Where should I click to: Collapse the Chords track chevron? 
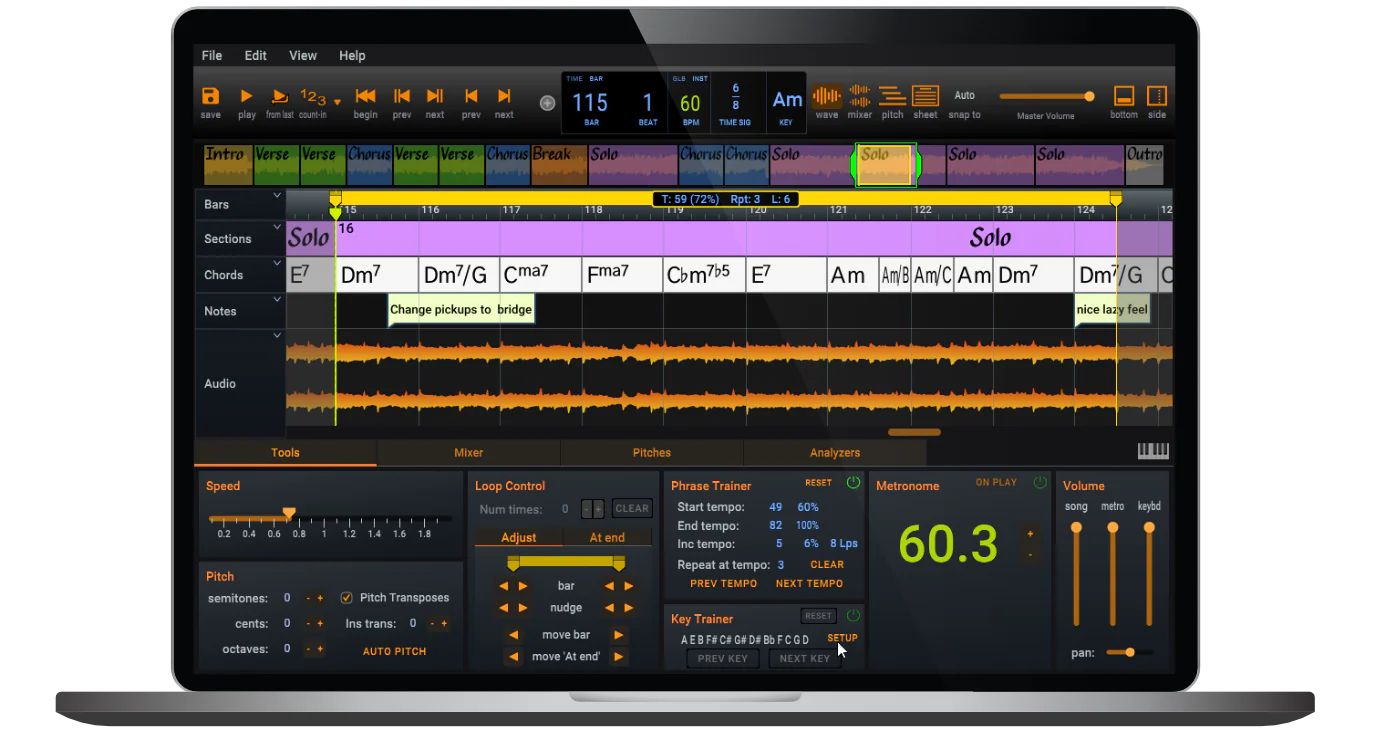277,265
